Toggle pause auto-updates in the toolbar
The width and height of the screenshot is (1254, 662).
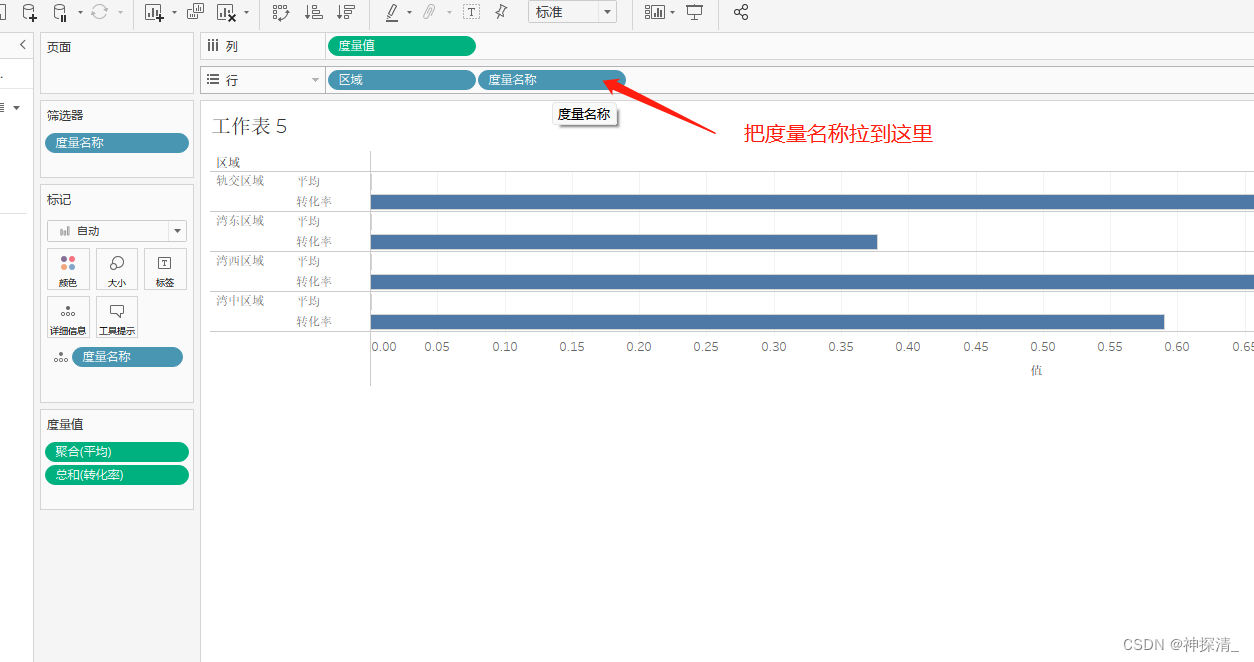tap(64, 13)
